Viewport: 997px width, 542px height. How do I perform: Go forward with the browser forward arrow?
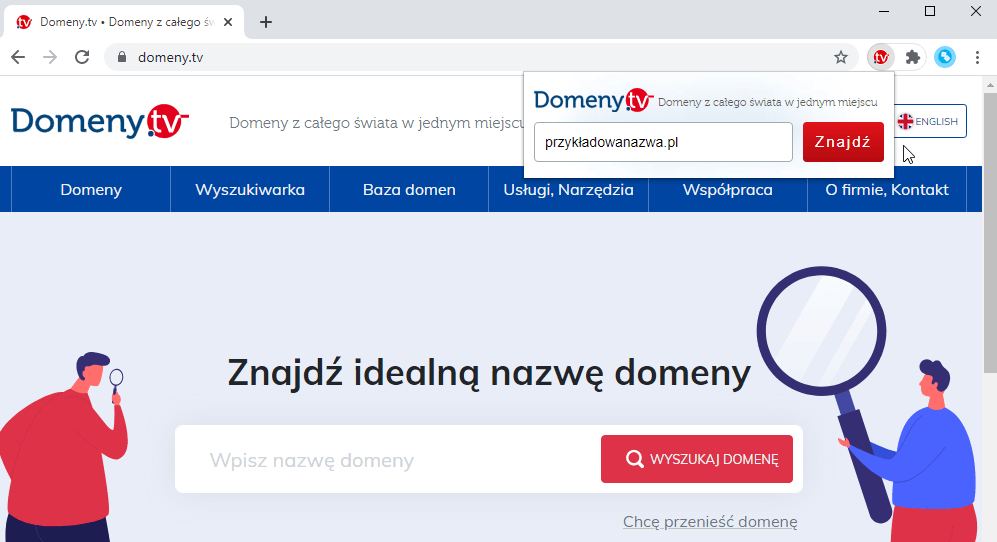coord(50,57)
